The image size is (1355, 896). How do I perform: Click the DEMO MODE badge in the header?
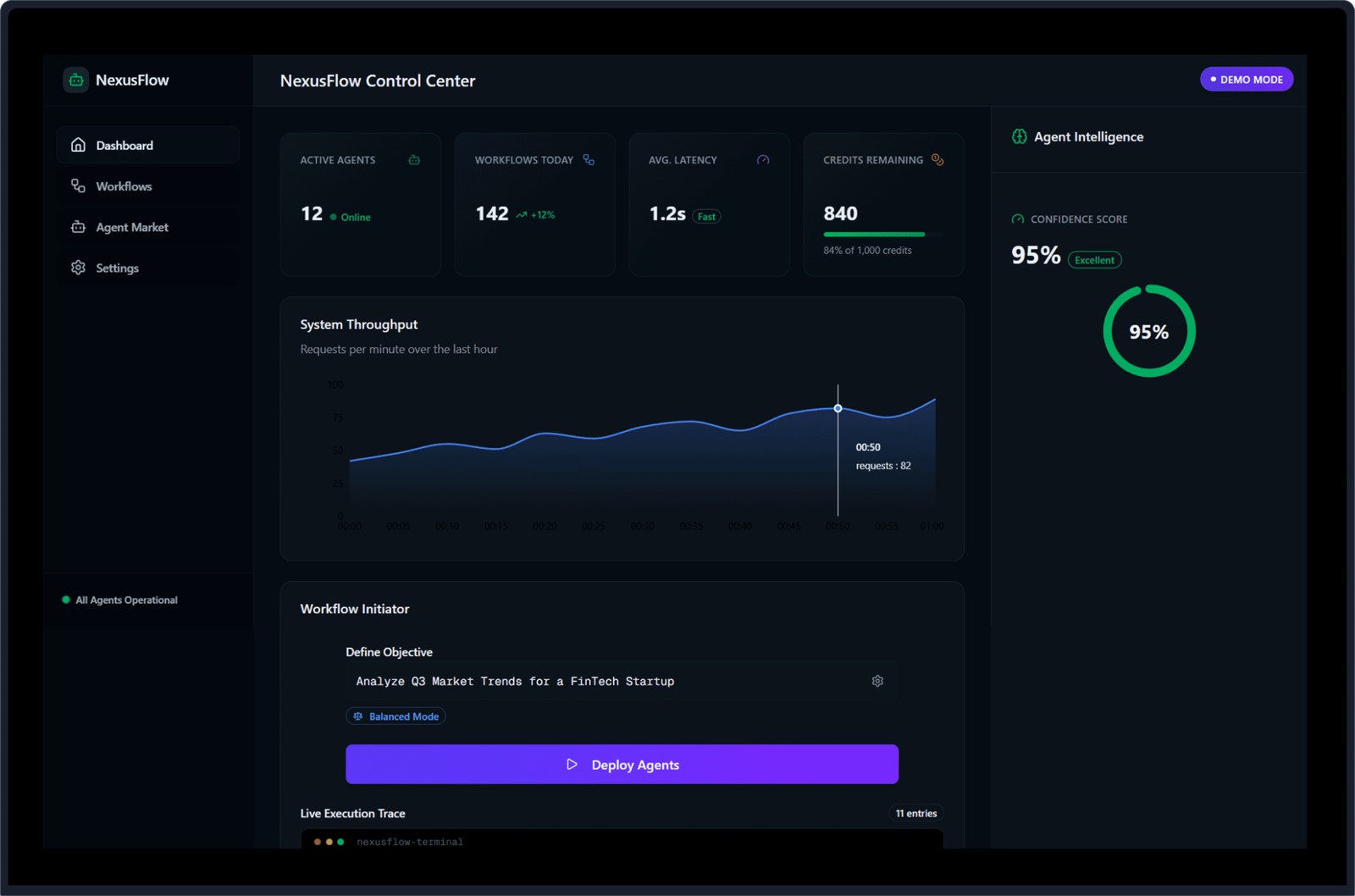1246,79
